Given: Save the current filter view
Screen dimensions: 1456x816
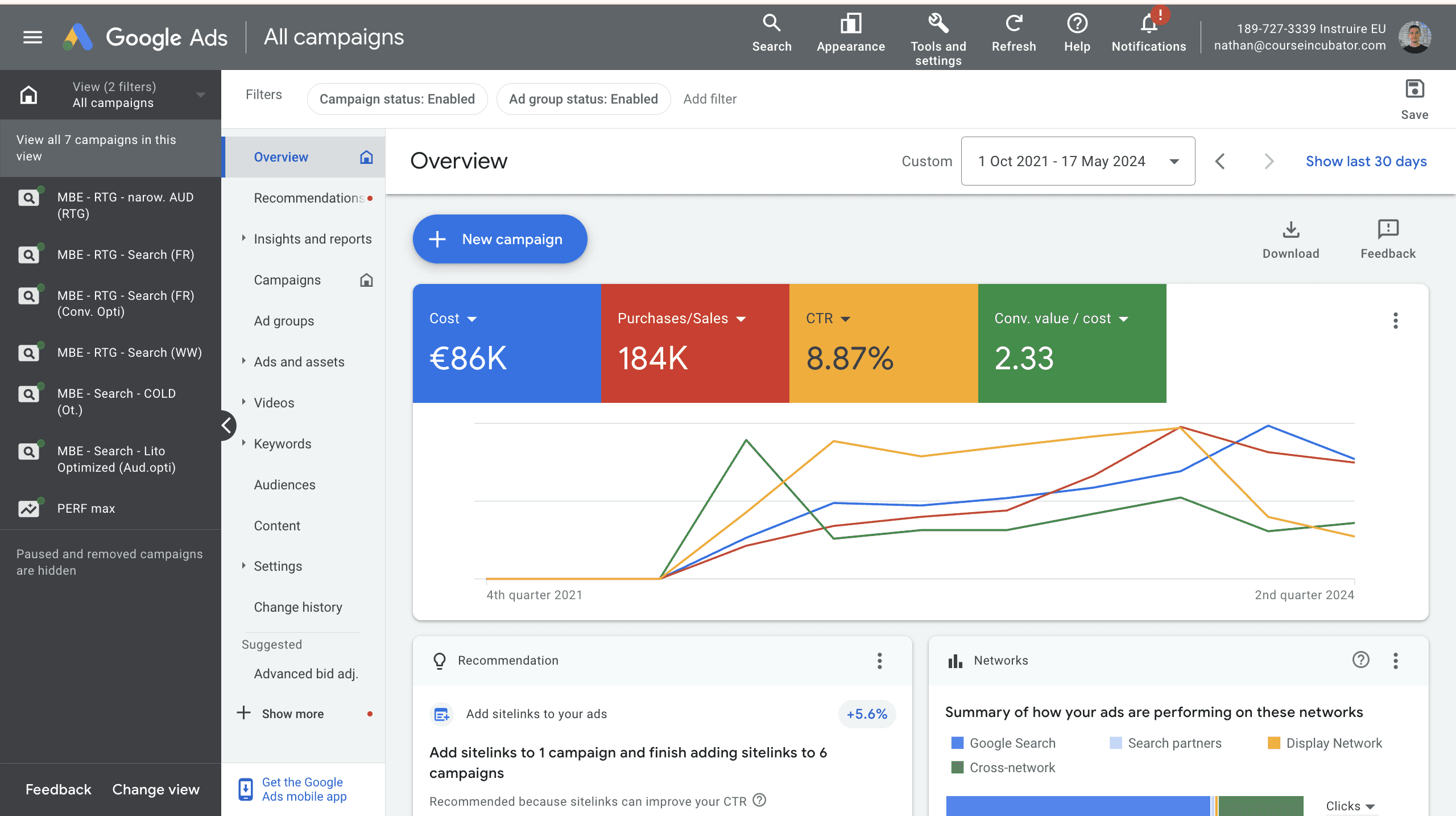Looking at the screenshot, I should coord(1414,90).
